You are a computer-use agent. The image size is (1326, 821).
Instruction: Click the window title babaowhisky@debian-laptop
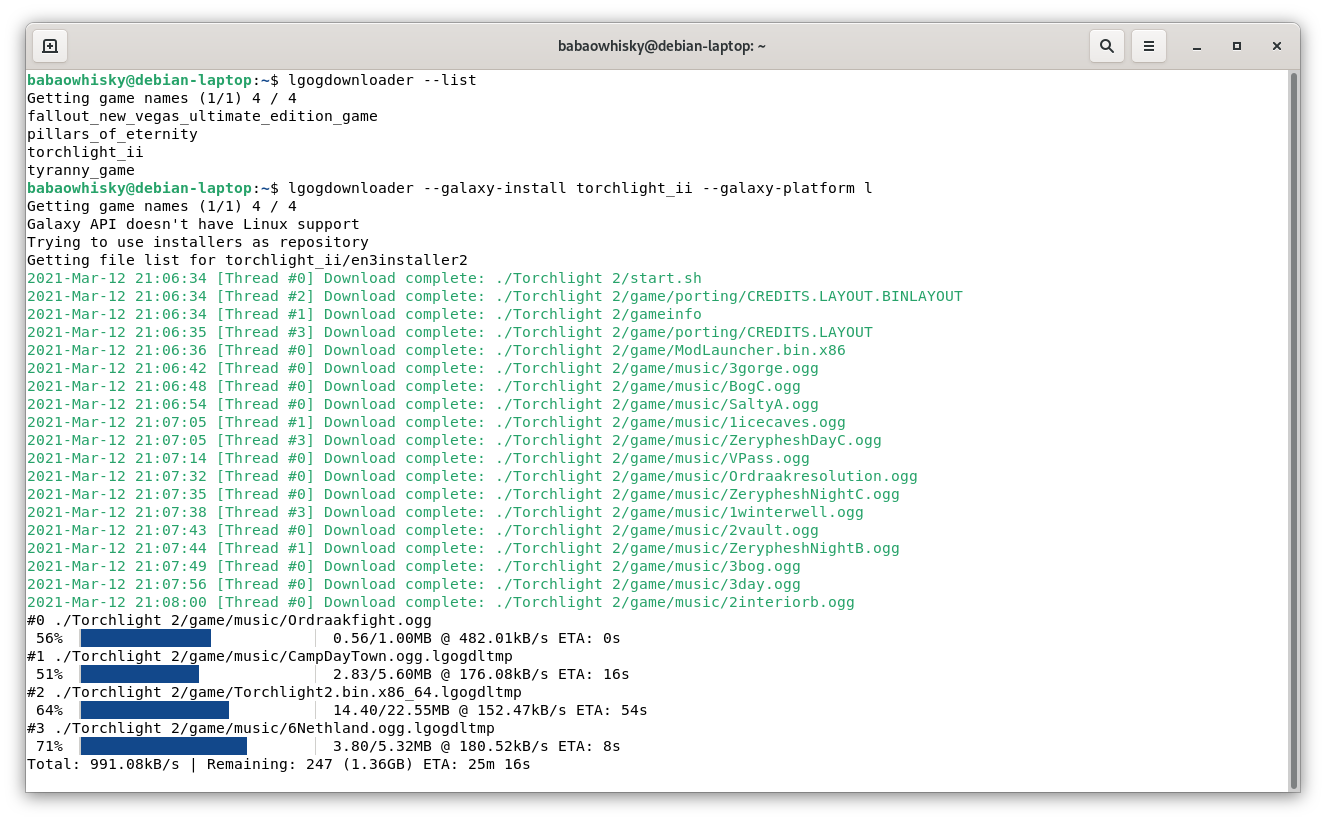[x=662, y=46]
